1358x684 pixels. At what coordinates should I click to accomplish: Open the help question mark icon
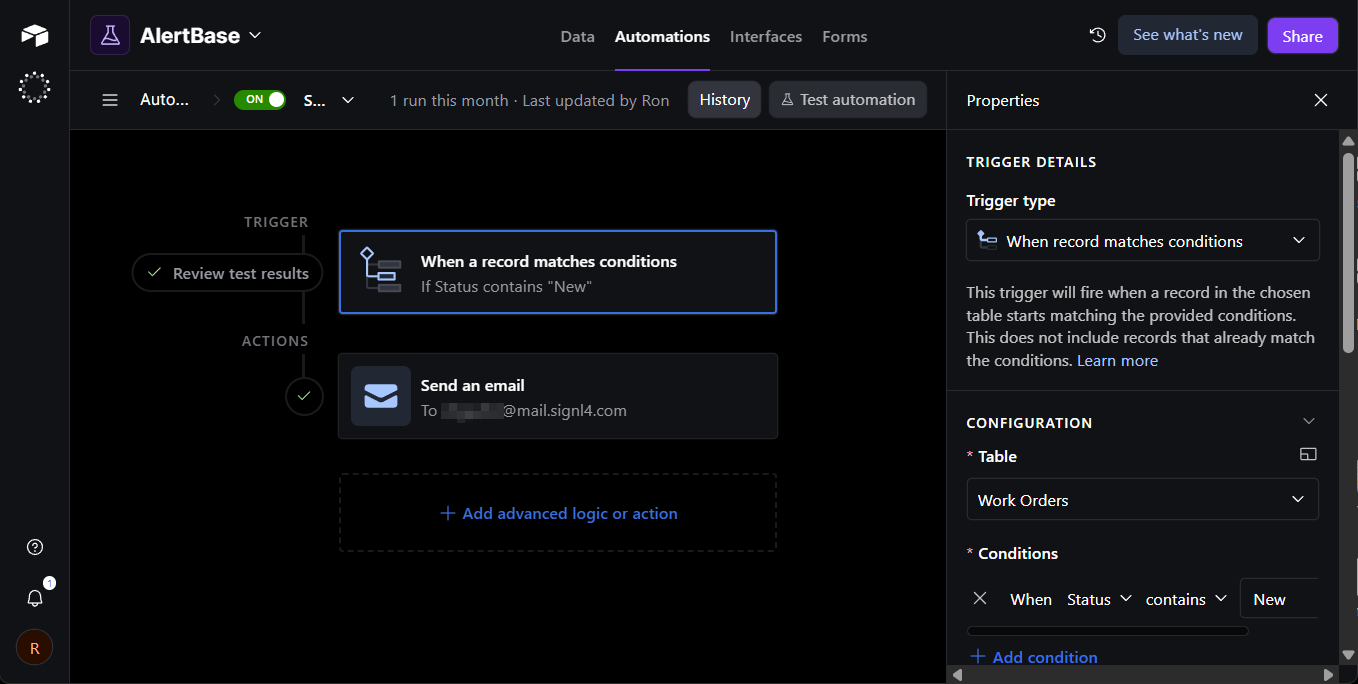[35, 547]
